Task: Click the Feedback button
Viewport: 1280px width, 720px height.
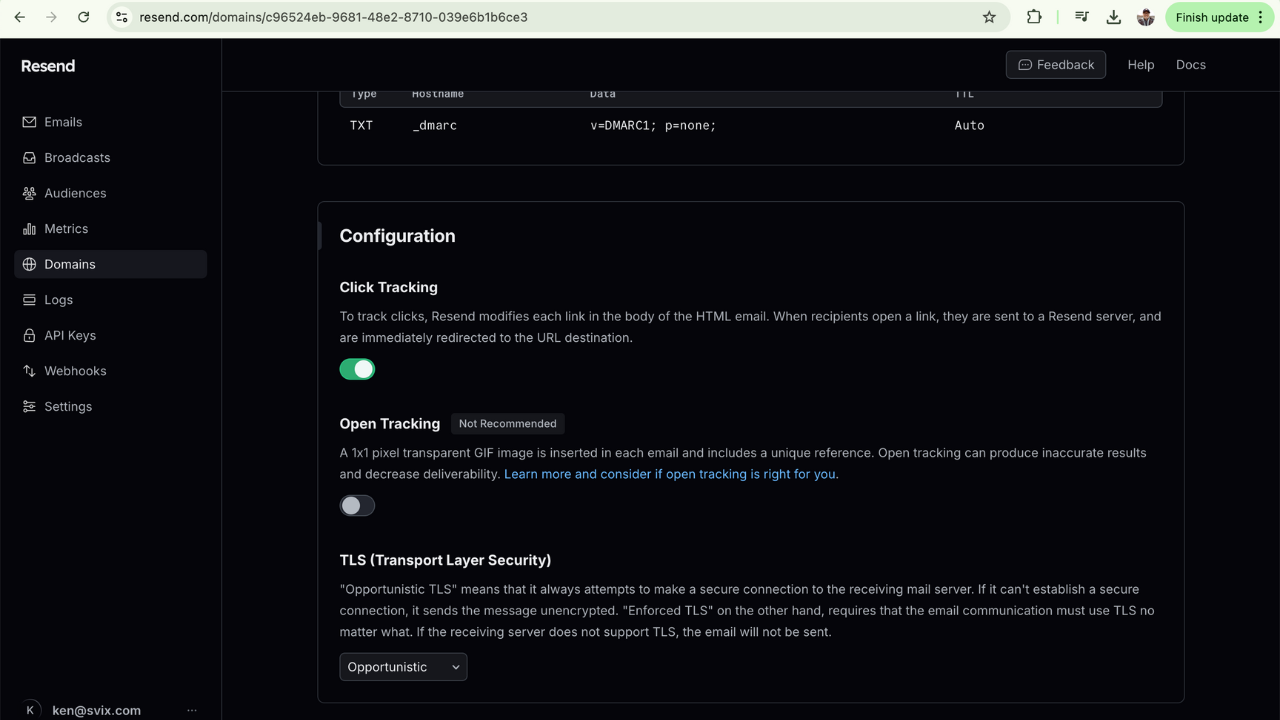Action: pyautogui.click(x=1055, y=65)
